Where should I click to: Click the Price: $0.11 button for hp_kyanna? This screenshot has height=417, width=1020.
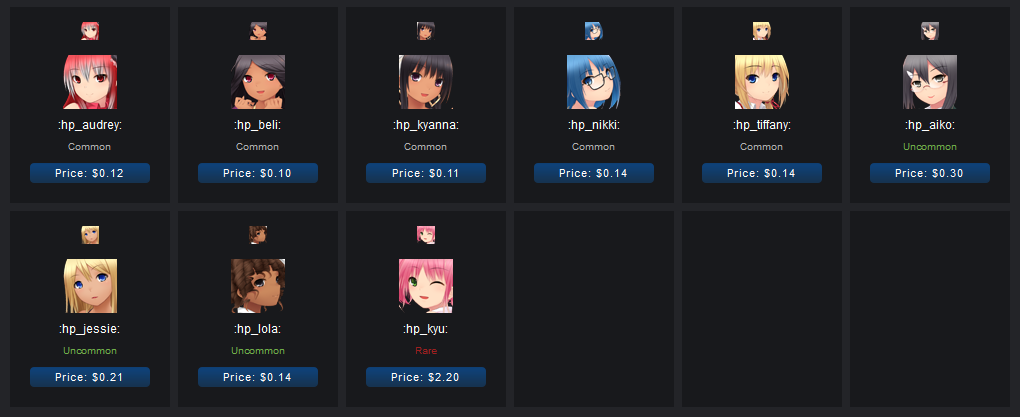tap(426, 173)
